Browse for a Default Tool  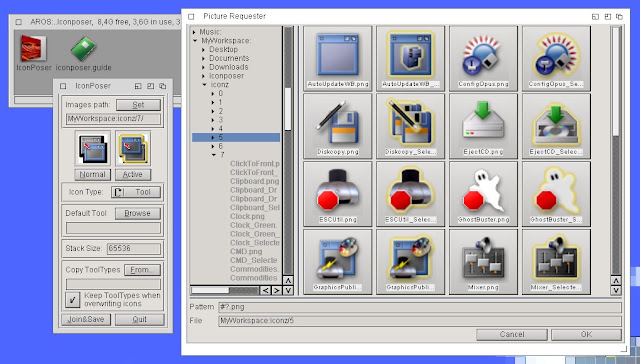point(138,213)
